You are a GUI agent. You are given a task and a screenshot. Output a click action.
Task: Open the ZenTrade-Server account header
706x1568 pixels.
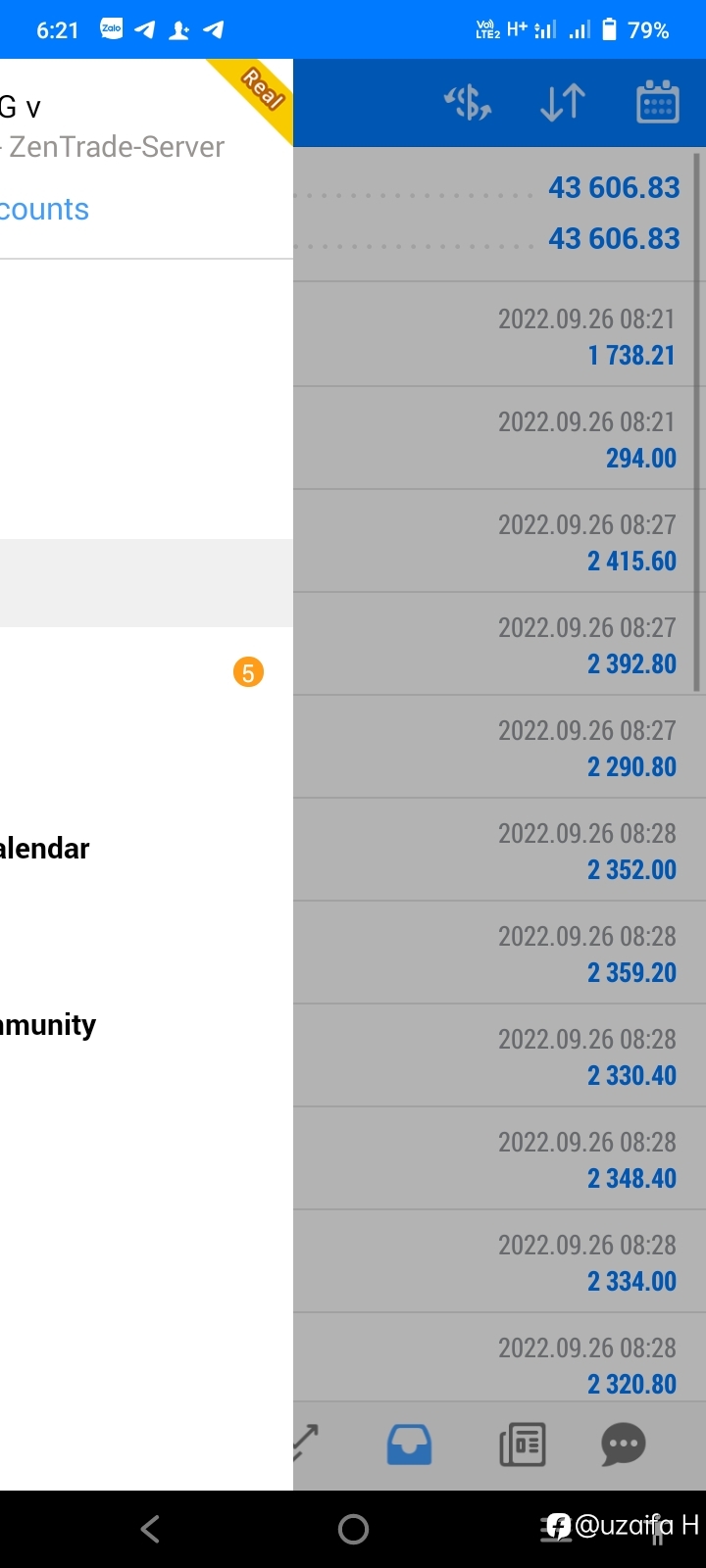coord(113,147)
